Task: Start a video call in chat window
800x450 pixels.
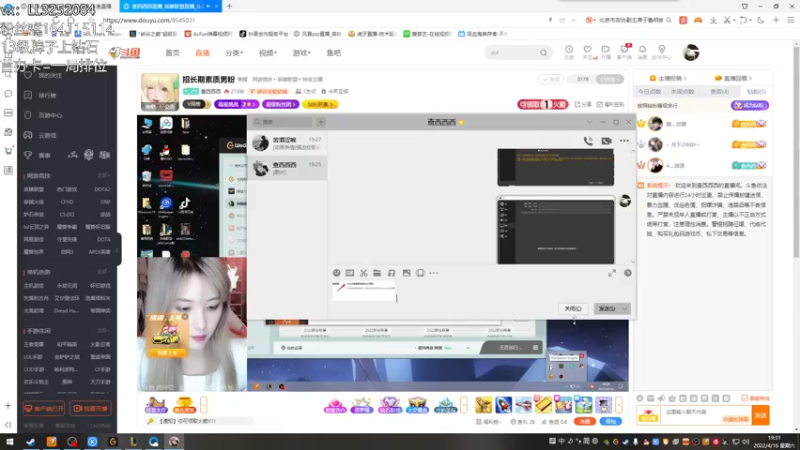Action: pyautogui.click(x=606, y=141)
